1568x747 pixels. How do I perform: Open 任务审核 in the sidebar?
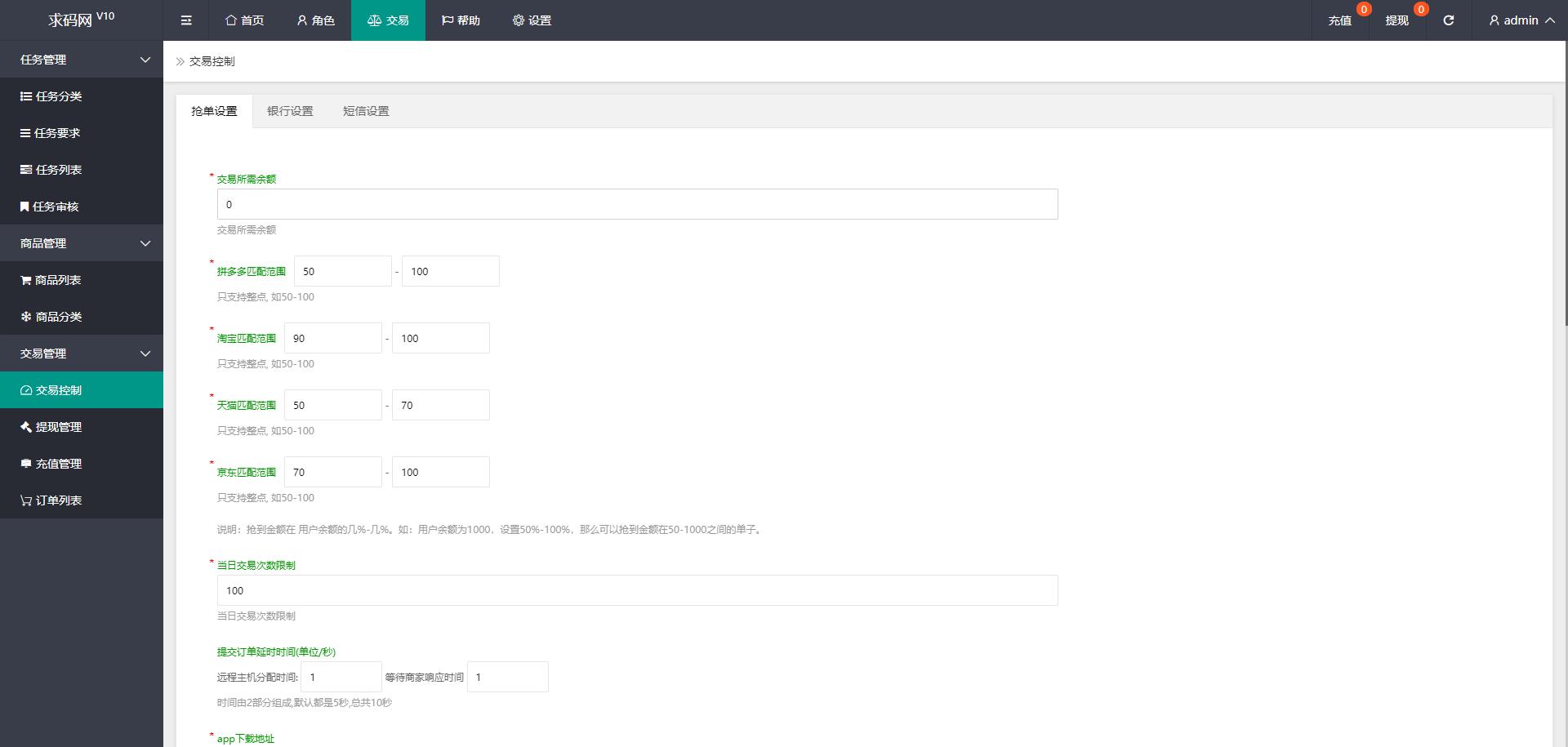click(x=82, y=207)
